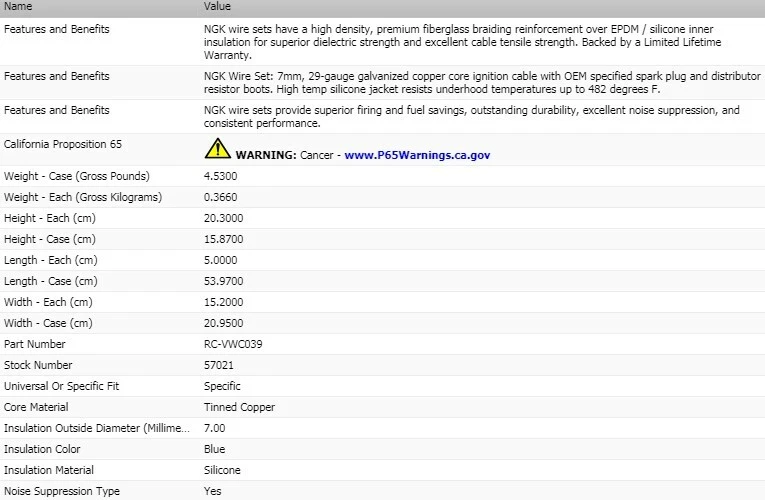Select the value Tinned Copper

click(240, 407)
